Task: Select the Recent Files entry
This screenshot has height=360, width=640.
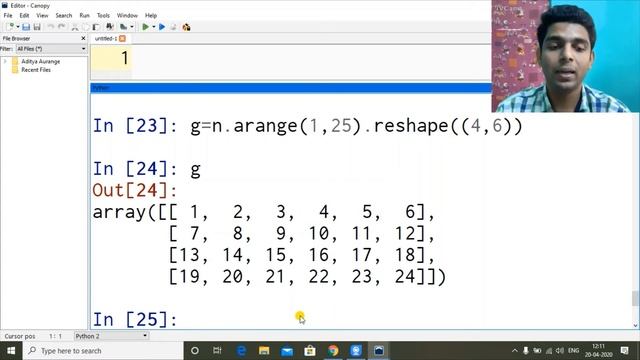Action: tap(36, 70)
